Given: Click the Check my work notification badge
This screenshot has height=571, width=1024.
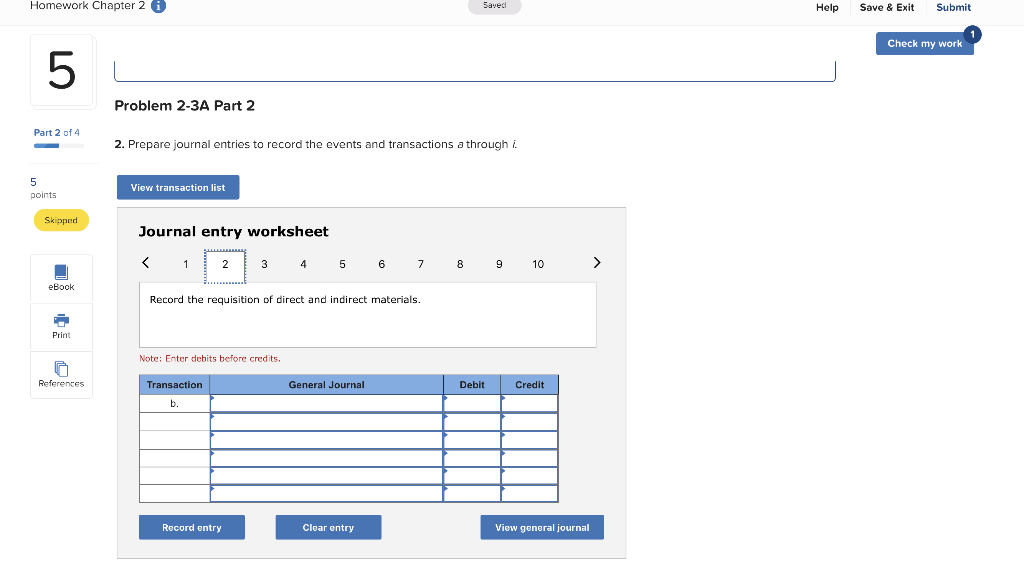Looking at the screenshot, I should tap(972, 35).
